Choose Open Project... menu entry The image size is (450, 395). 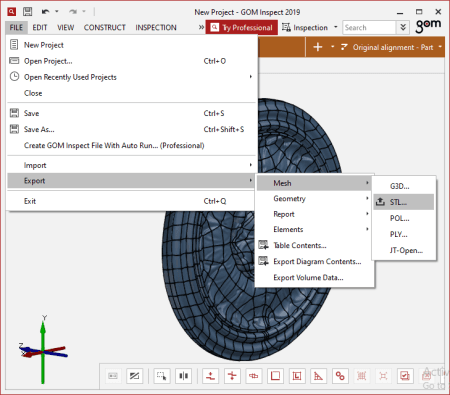click(x=132, y=61)
